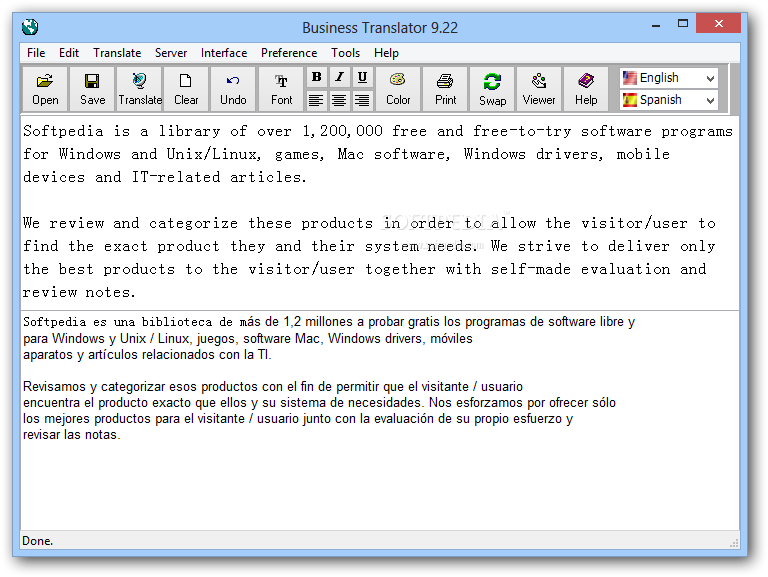Click the Help book icon
The image size is (768, 577).
pos(586,89)
